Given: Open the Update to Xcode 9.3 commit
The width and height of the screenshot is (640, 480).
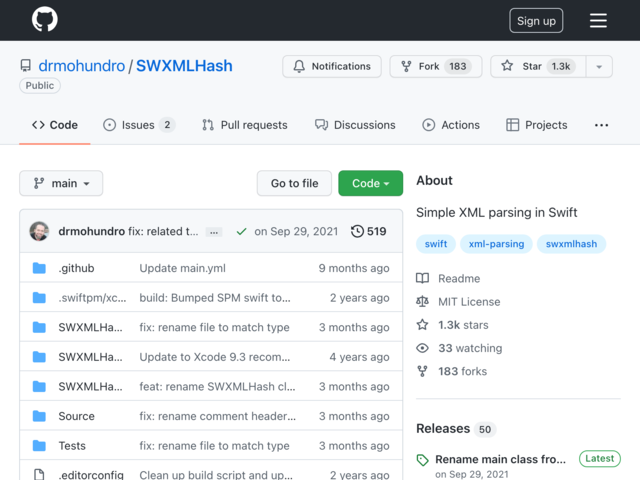Looking at the screenshot, I should (x=215, y=357).
